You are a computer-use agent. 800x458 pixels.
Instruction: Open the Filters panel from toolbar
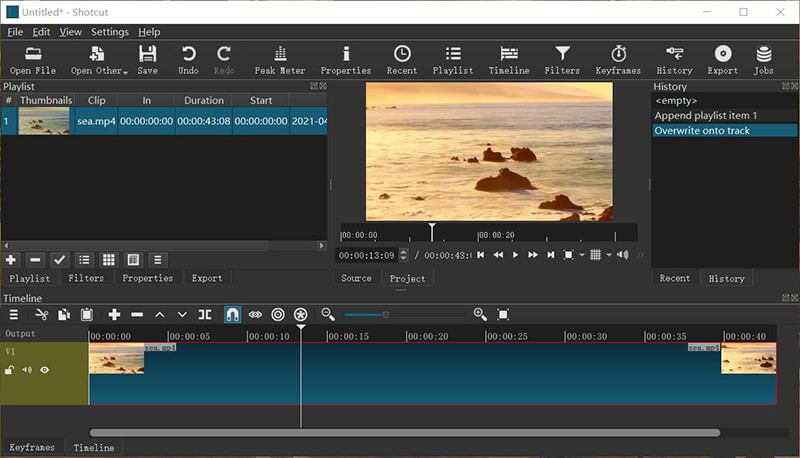(562, 60)
